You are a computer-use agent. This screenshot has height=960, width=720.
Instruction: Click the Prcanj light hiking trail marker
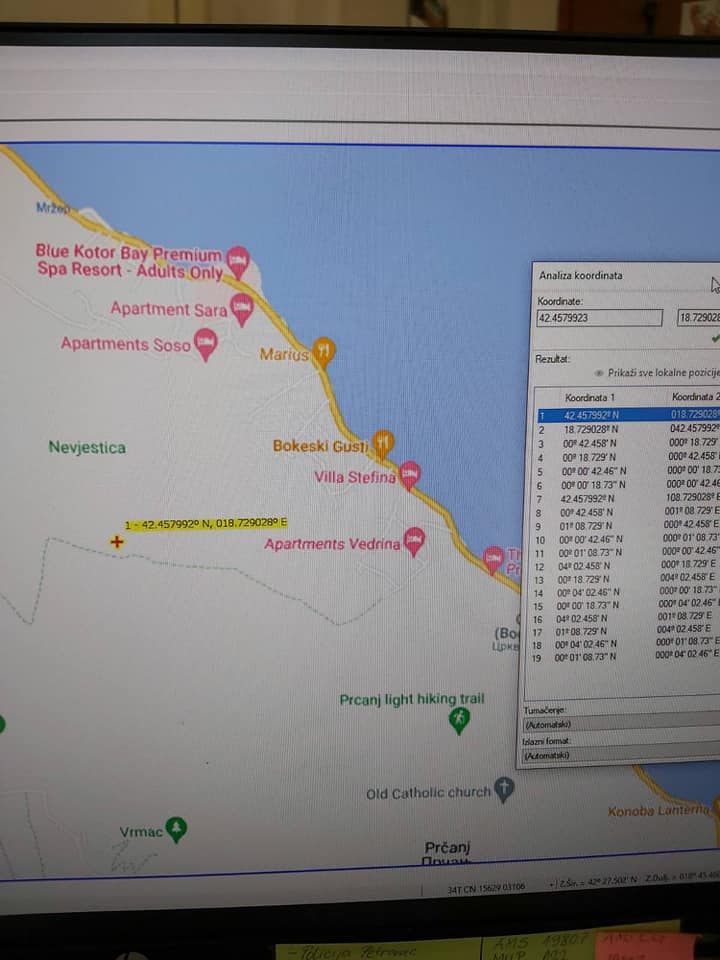click(459, 720)
